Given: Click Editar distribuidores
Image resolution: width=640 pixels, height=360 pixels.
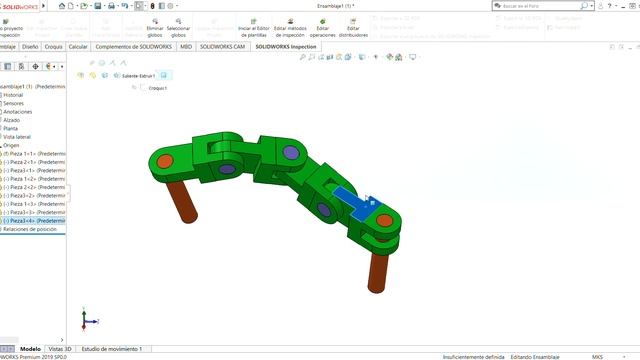Looking at the screenshot, I should click(x=353, y=28).
